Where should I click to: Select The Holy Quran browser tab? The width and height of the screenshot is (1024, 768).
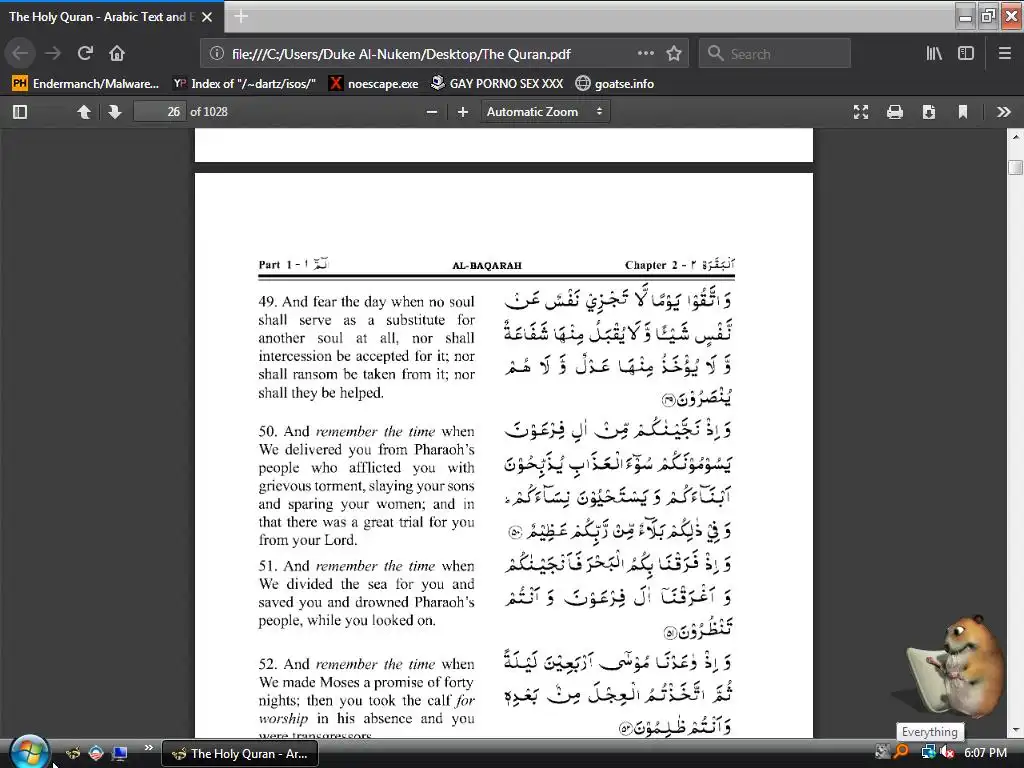(x=111, y=17)
